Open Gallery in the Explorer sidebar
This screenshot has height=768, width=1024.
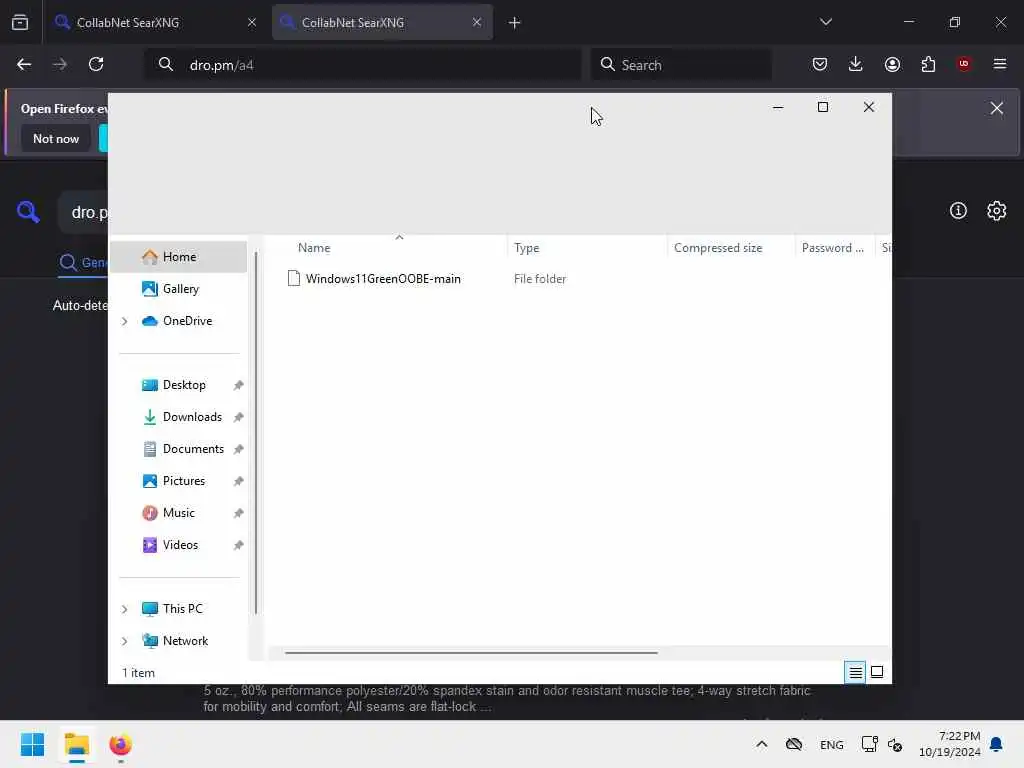(180, 289)
